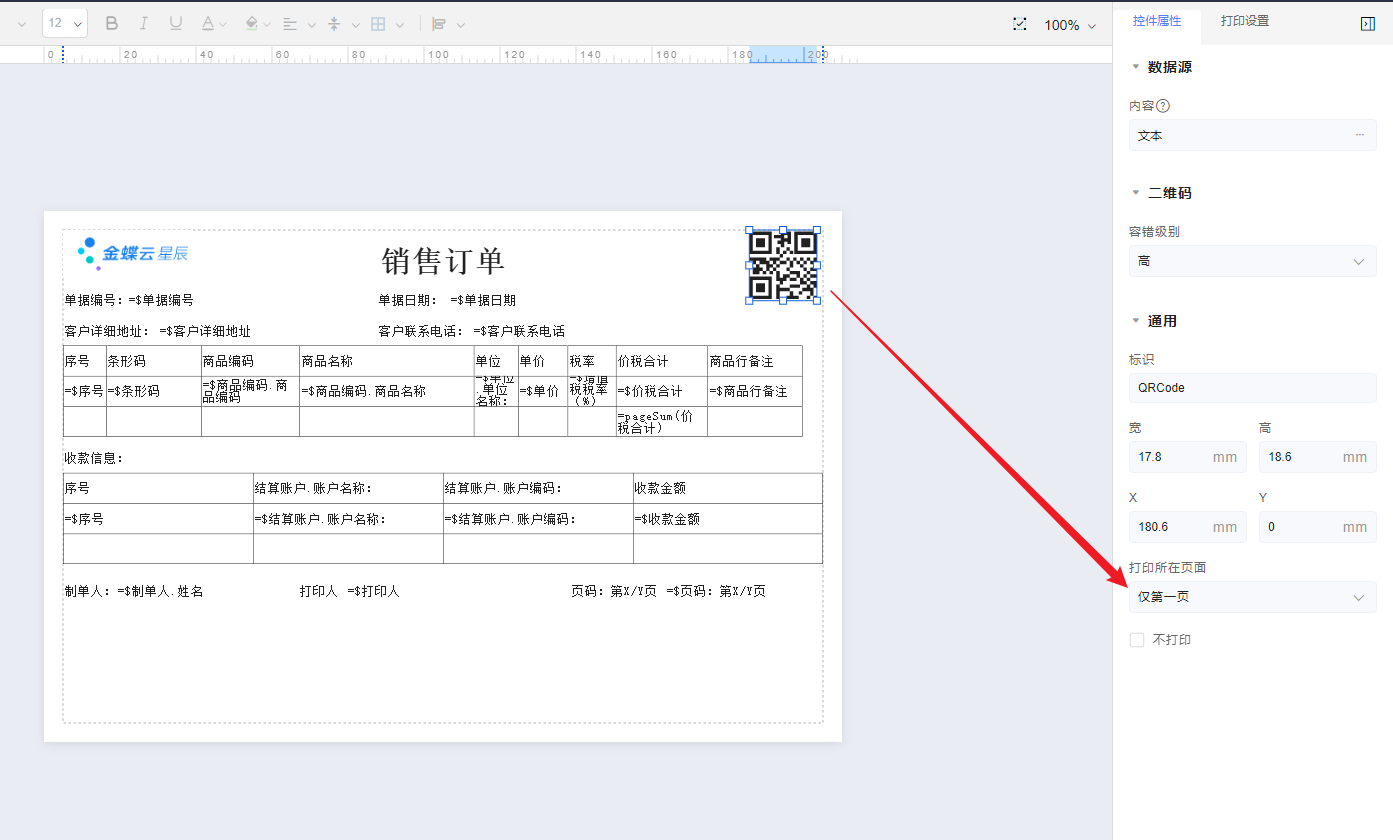Screen dimensions: 1393x840
Task: Click the 宽 width field 17.8
Action: pos(1187,457)
